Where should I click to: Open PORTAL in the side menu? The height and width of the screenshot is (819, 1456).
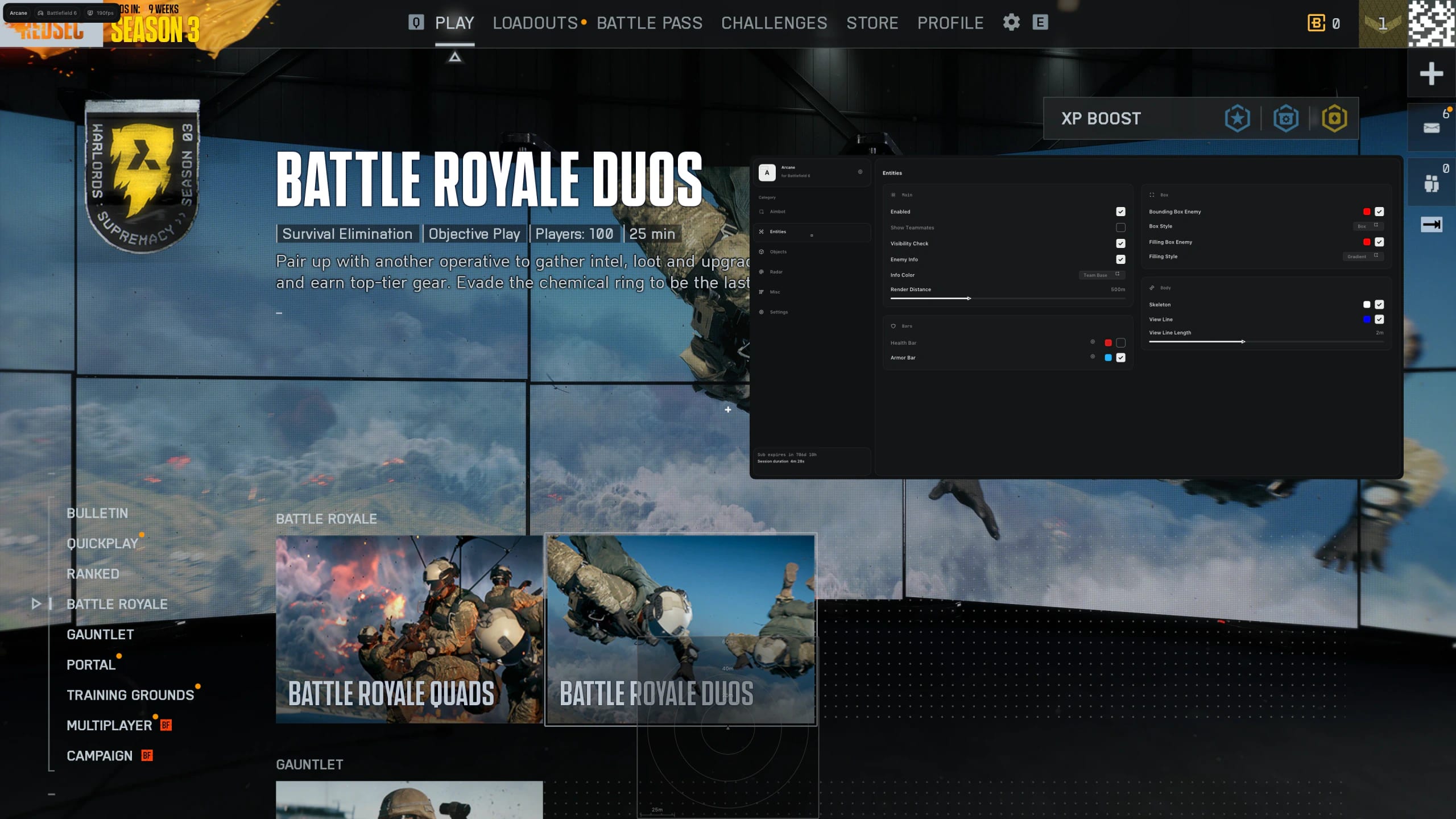coord(91,665)
